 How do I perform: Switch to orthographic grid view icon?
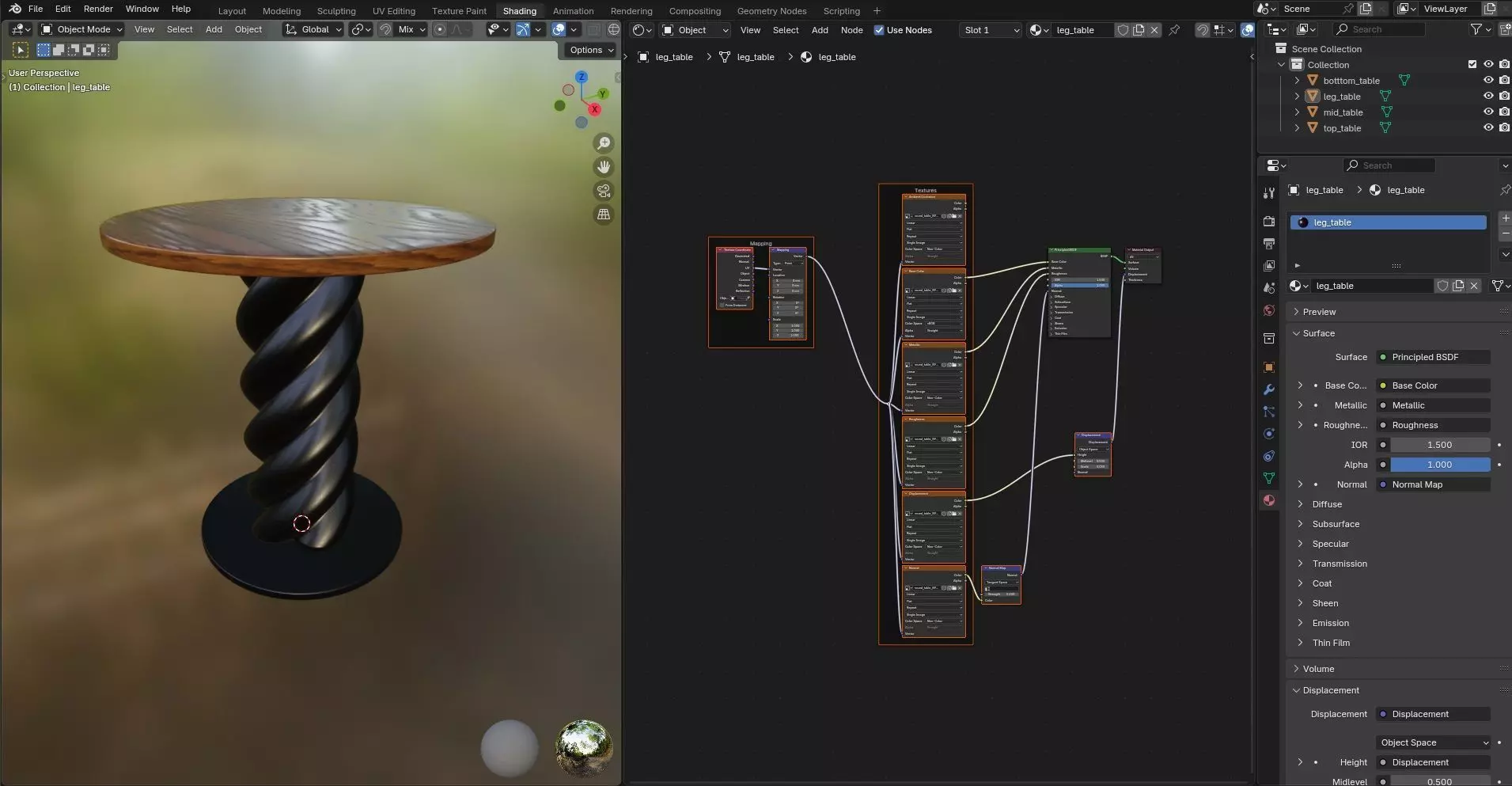pos(604,215)
